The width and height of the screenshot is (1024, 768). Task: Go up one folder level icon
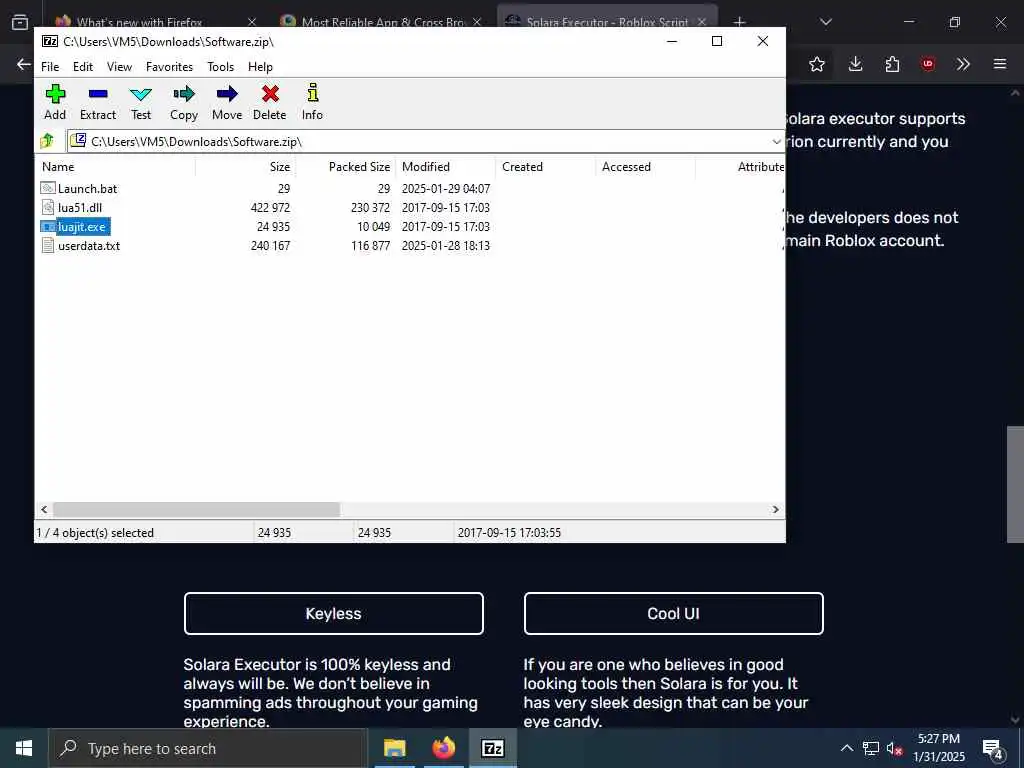[x=47, y=140]
